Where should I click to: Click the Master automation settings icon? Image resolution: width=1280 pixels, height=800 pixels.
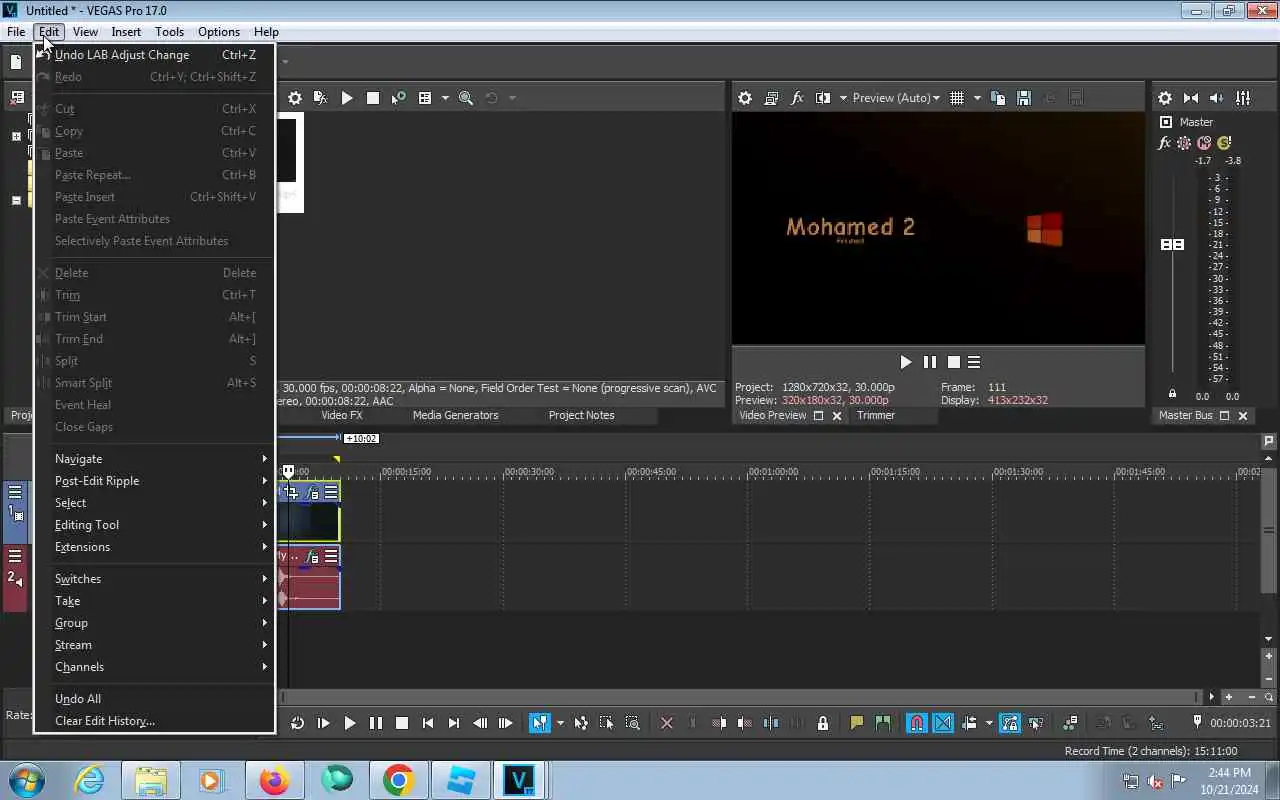(x=1185, y=143)
